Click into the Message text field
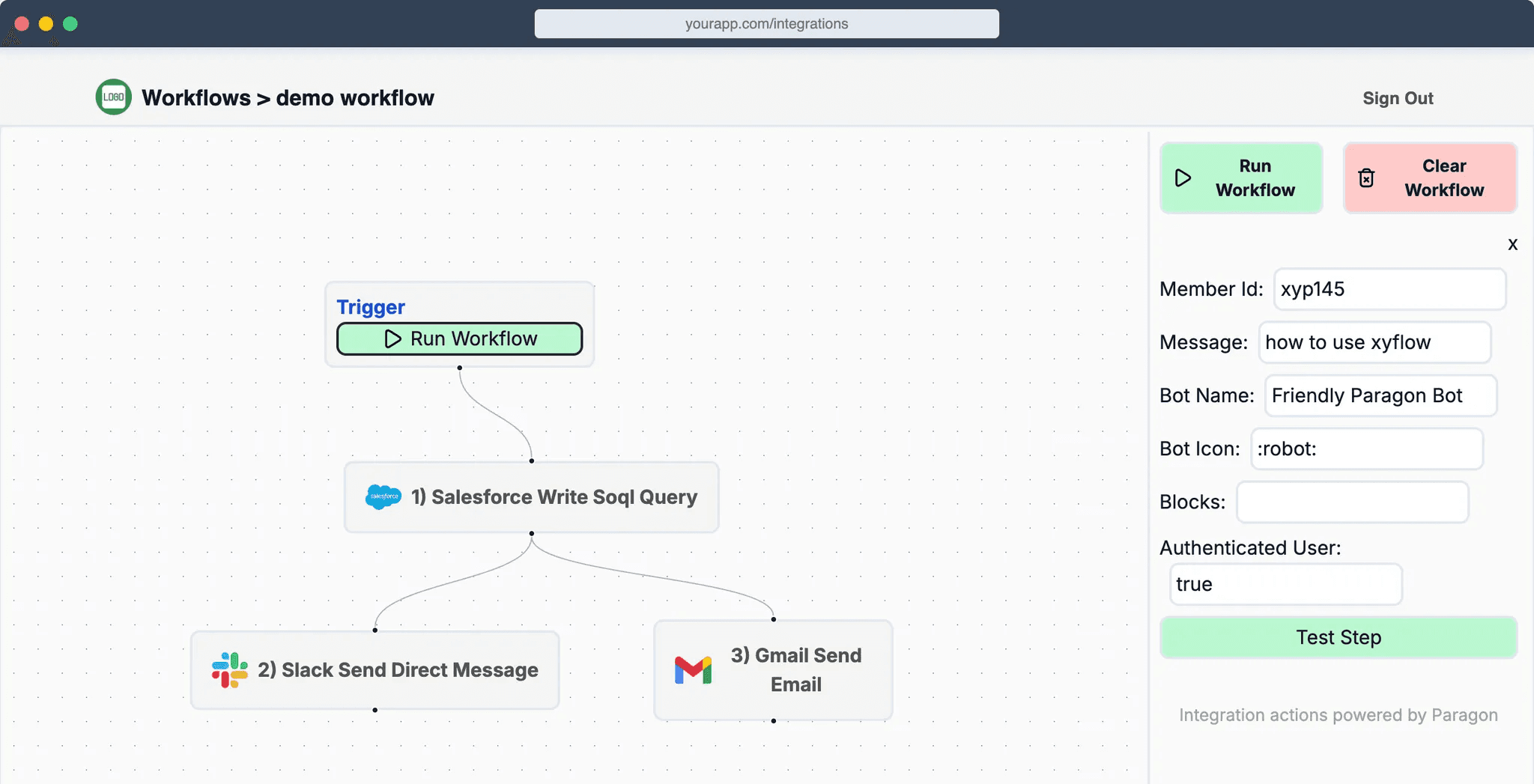Viewport: 1534px width, 784px height. (1374, 342)
